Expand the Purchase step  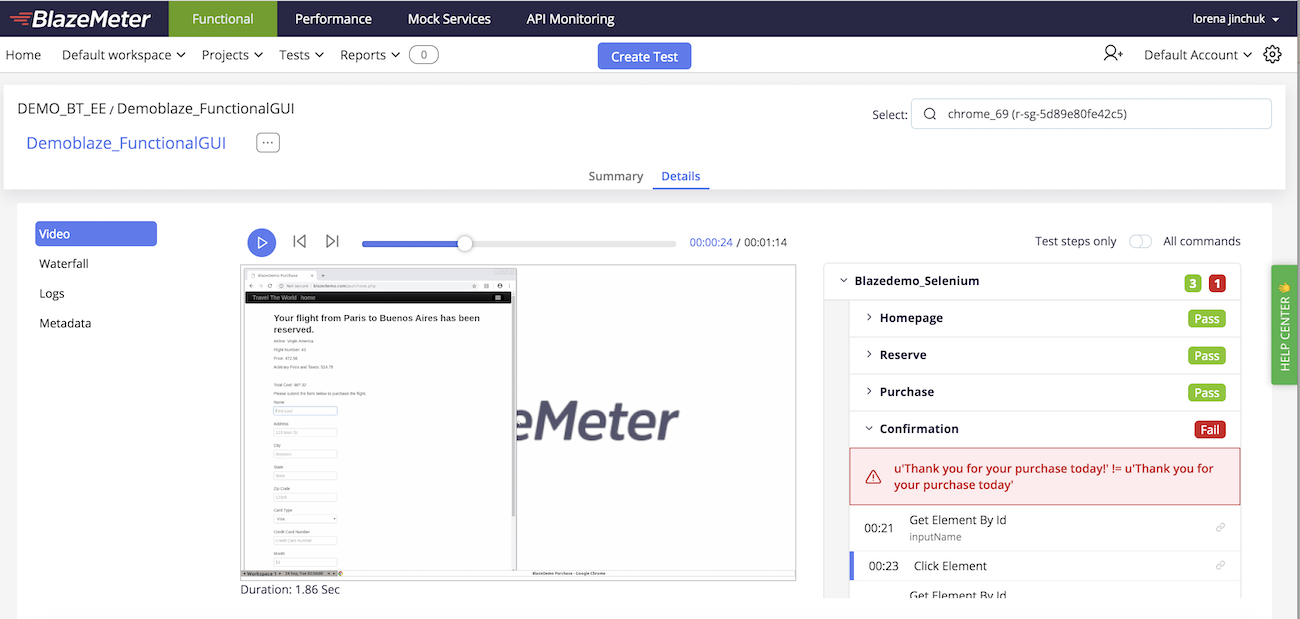point(868,392)
